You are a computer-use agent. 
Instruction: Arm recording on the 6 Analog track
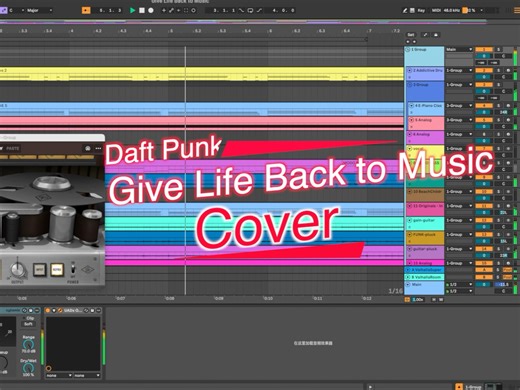(x=508, y=134)
